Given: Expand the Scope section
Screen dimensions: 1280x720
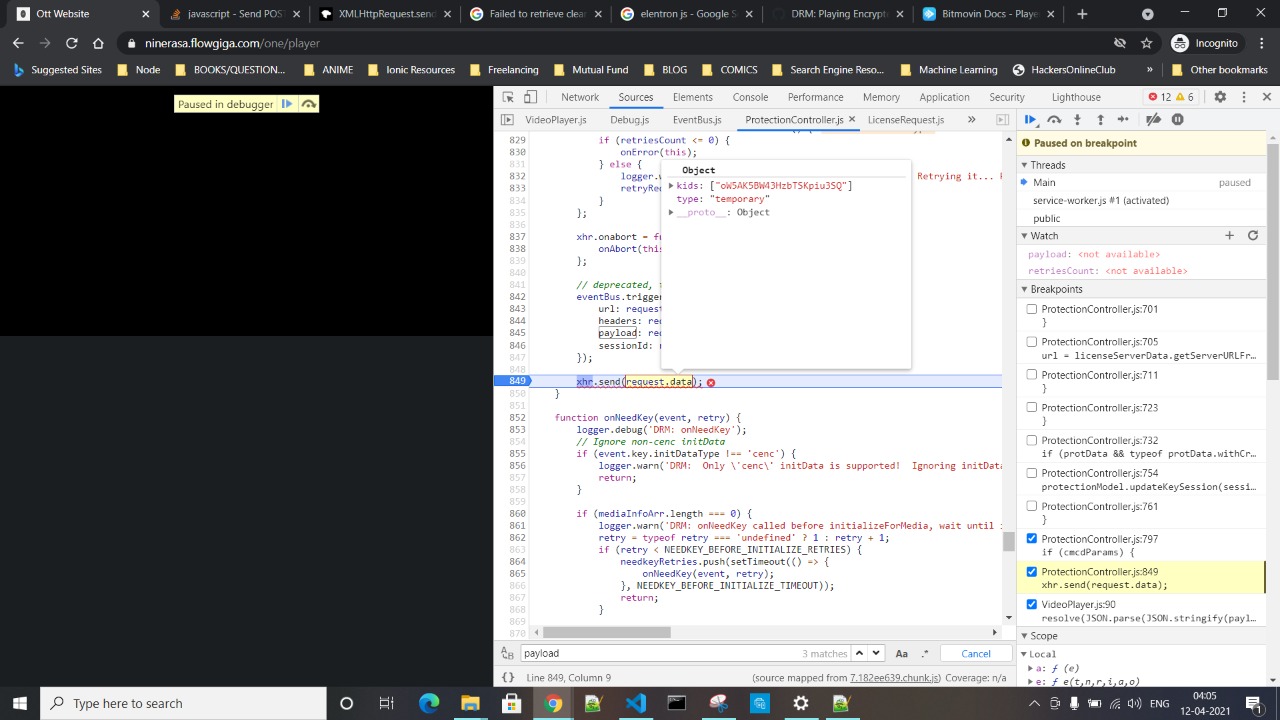Looking at the screenshot, I should 1024,635.
